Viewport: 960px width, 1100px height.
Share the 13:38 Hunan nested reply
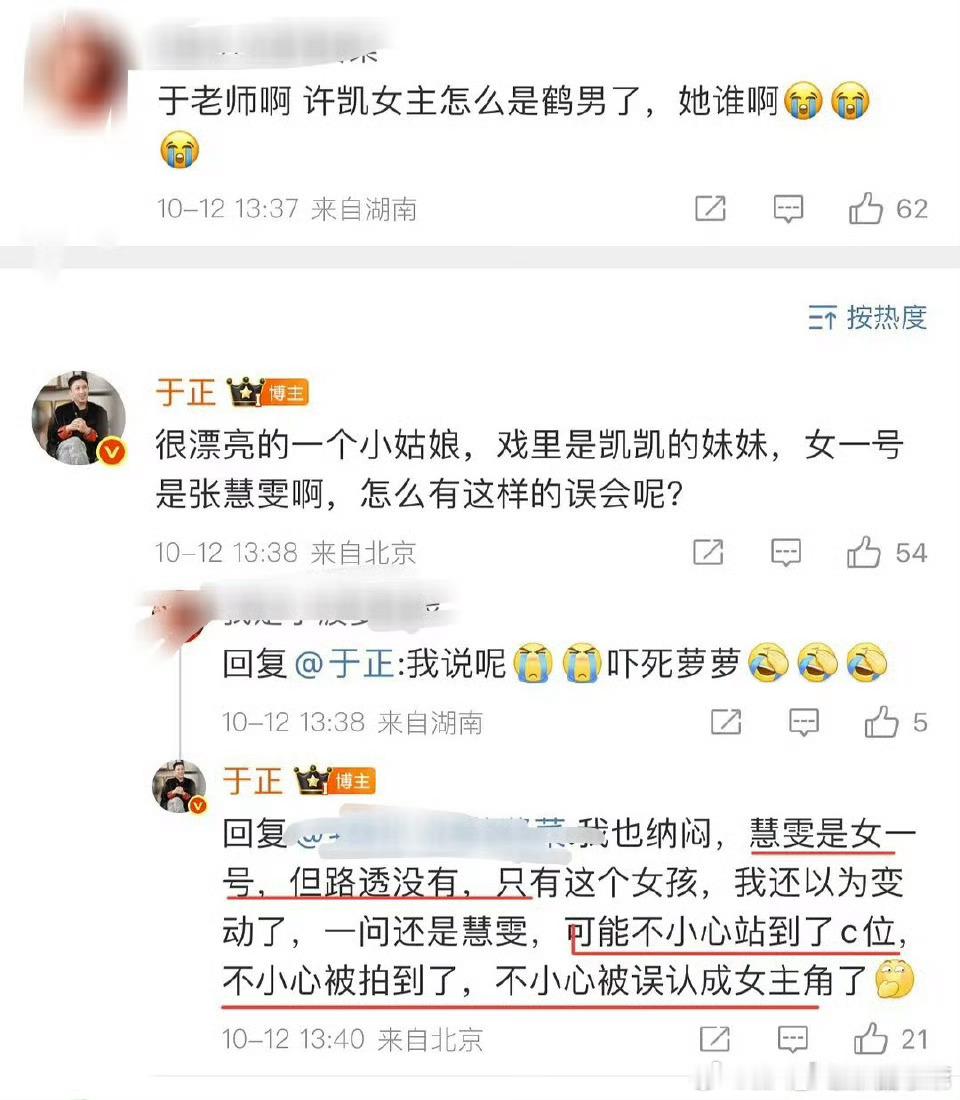pyautogui.click(x=726, y=722)
